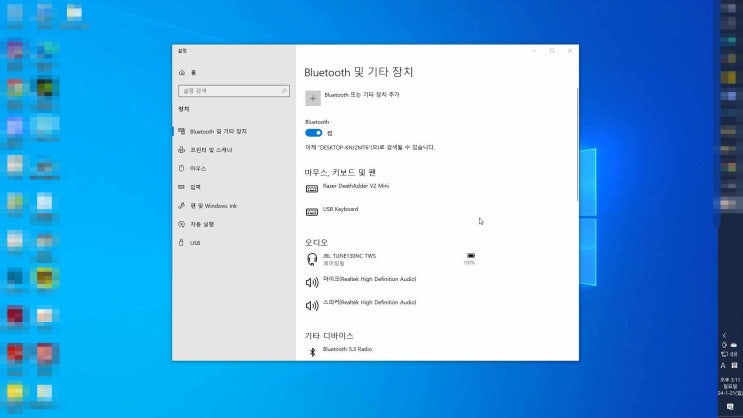The image size is (743, 418).
Task: Select the JBL TUNE130NC TWS headset
Action: 349,259
